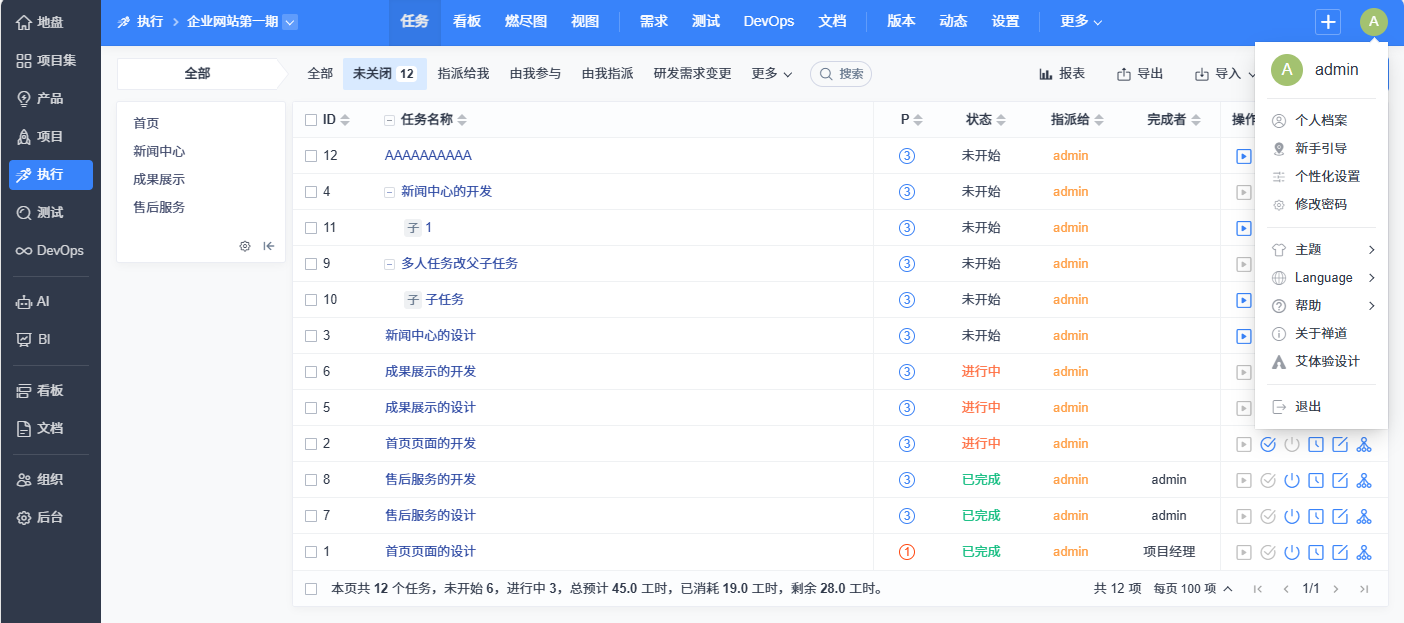Click the close (power) icon on task 8
1404x623 pixels.
click(x=1292, y=480)
